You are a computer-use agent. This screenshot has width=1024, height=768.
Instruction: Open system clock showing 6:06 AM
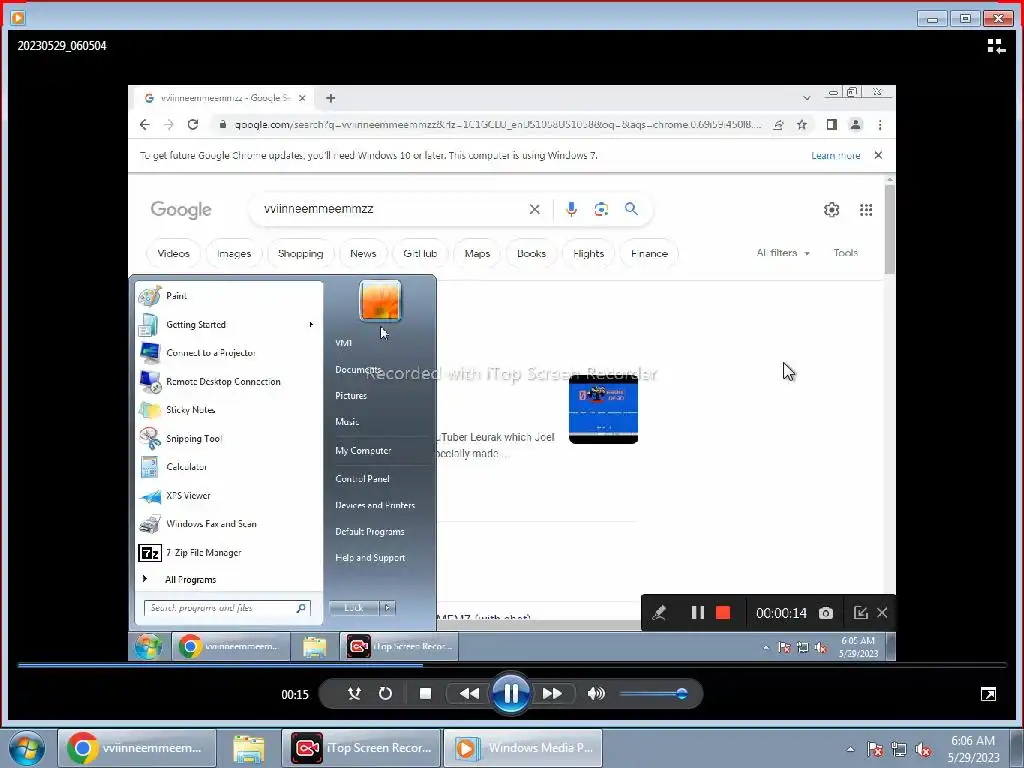click(973, 748)
